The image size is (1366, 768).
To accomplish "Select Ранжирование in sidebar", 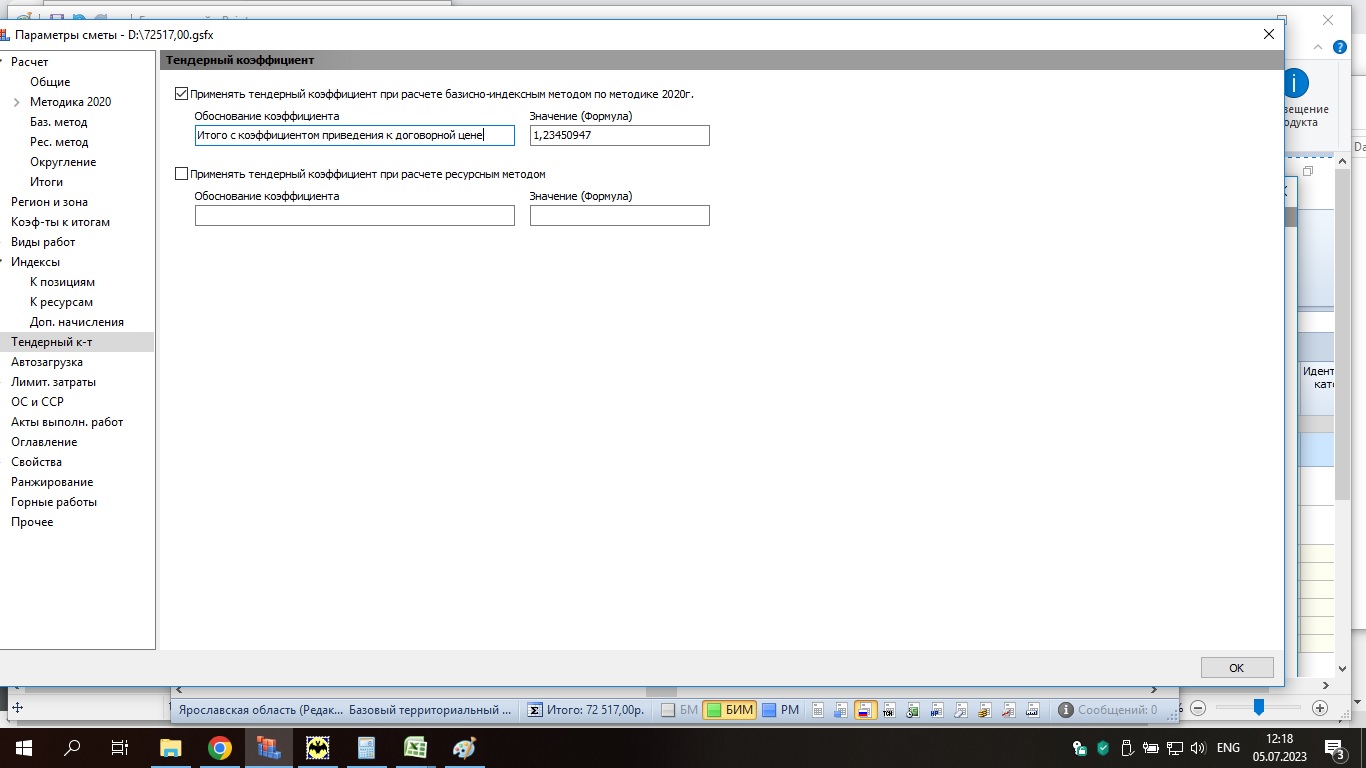I will [x=52, y=482].
